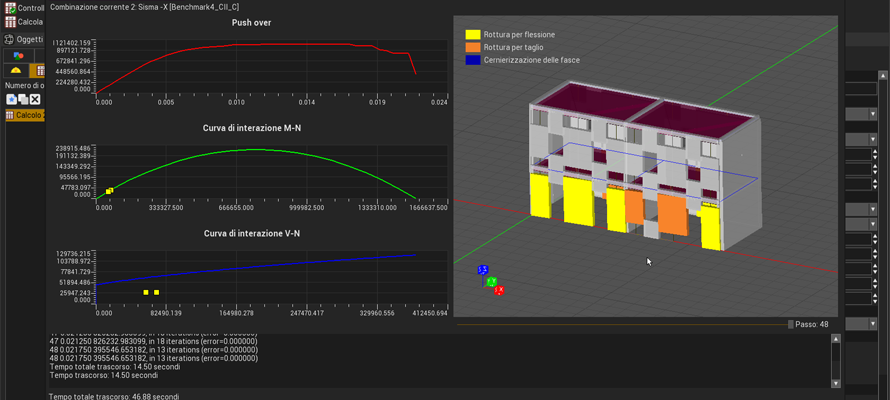Click the Rottura per flessione legend label

pyautogui.click(x=519, y=35)
